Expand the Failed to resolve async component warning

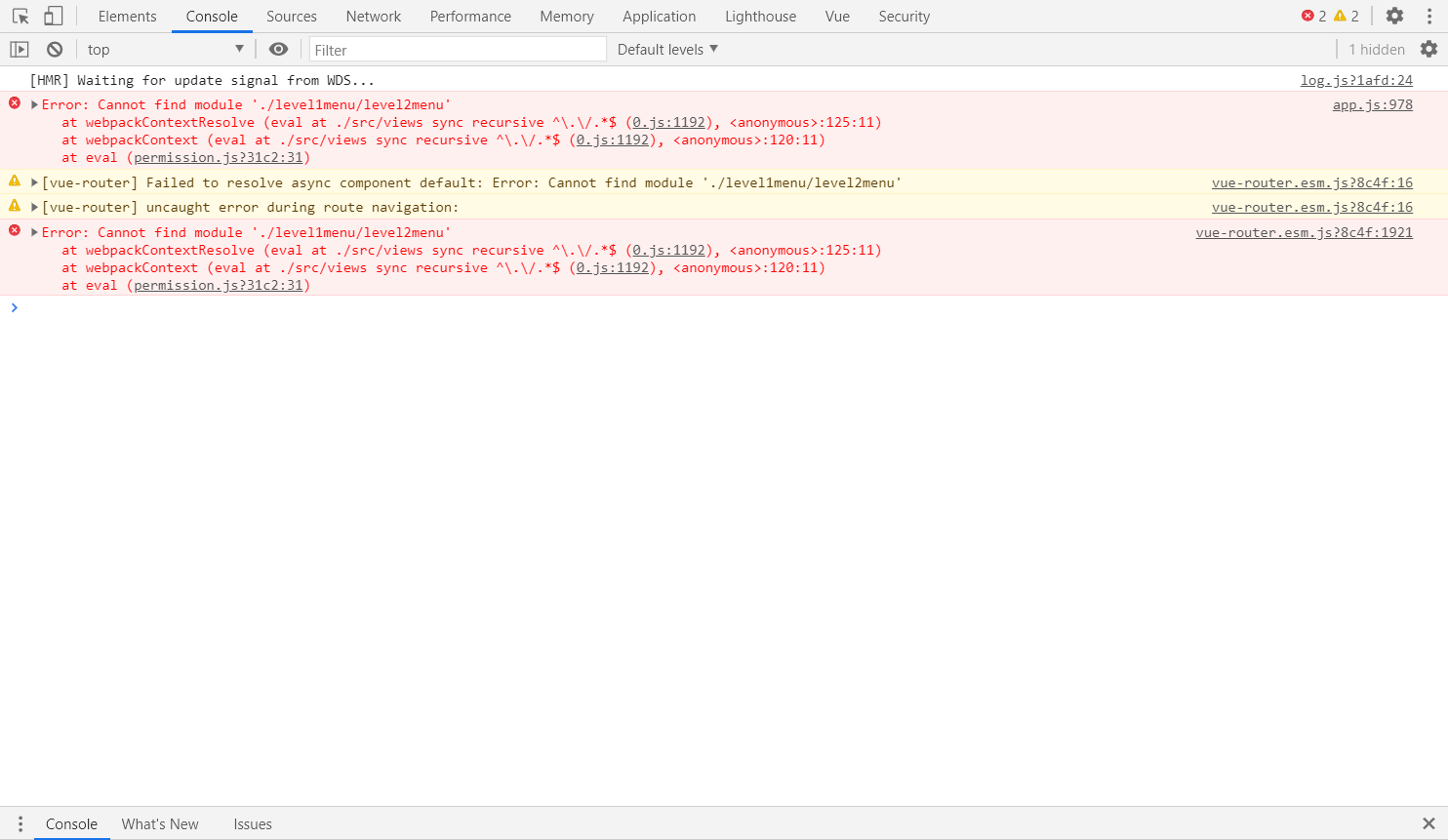click(35, 183)
